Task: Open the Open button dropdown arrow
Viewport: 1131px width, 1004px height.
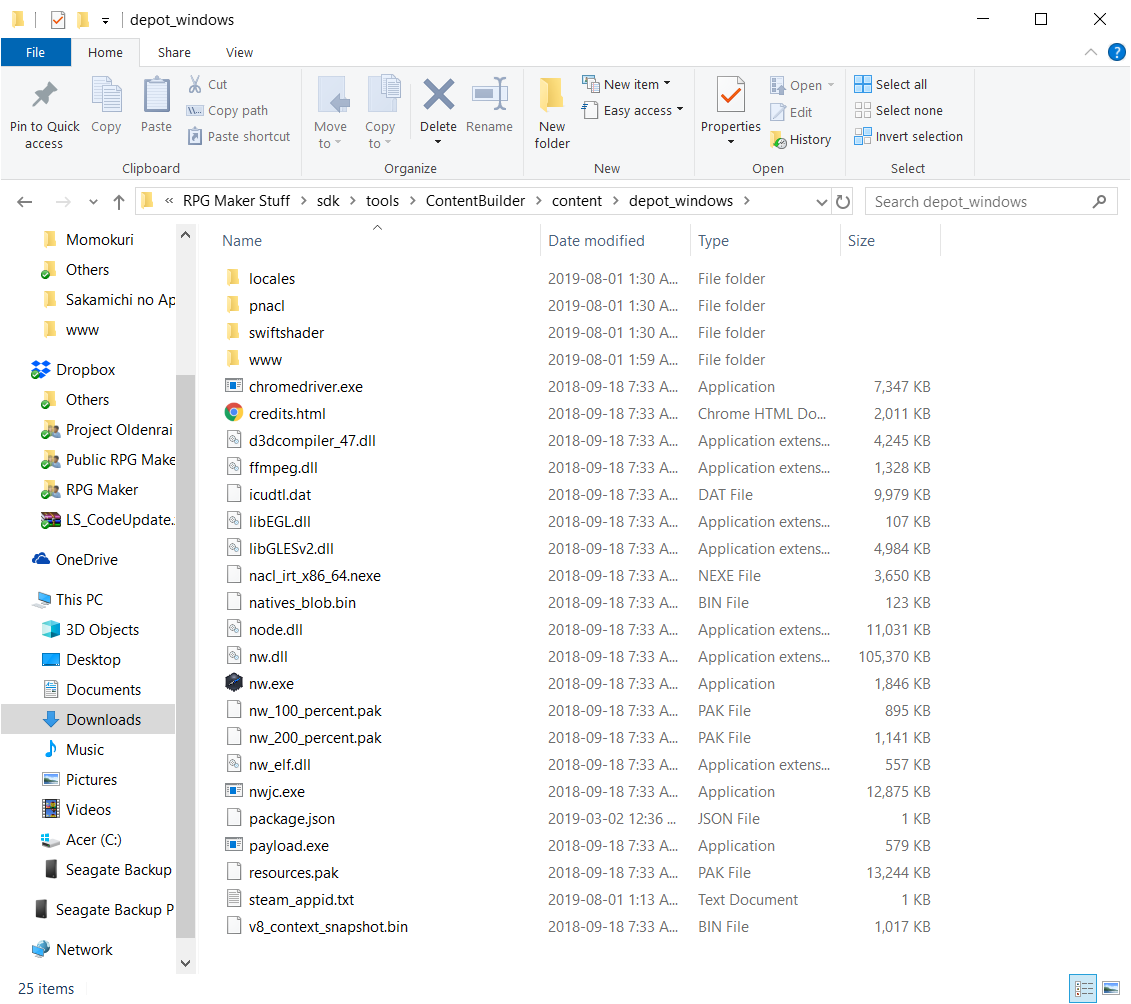Action: coord(831,85)
